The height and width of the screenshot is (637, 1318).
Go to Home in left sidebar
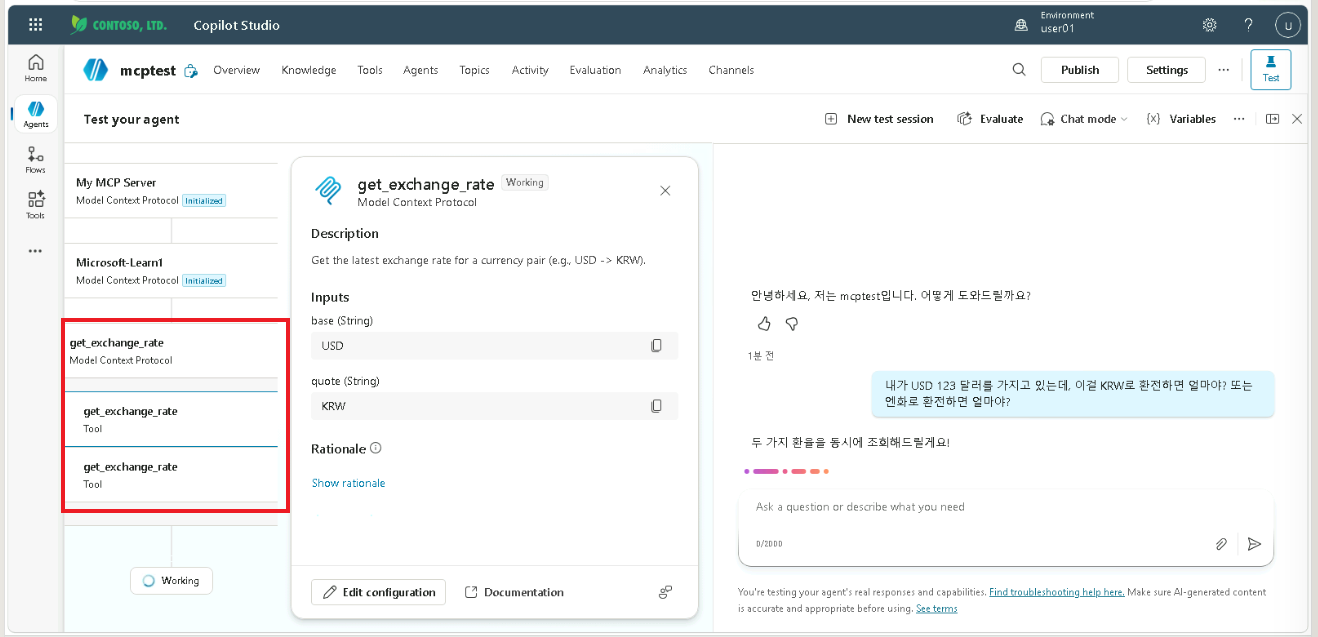(x=36, y=68)
